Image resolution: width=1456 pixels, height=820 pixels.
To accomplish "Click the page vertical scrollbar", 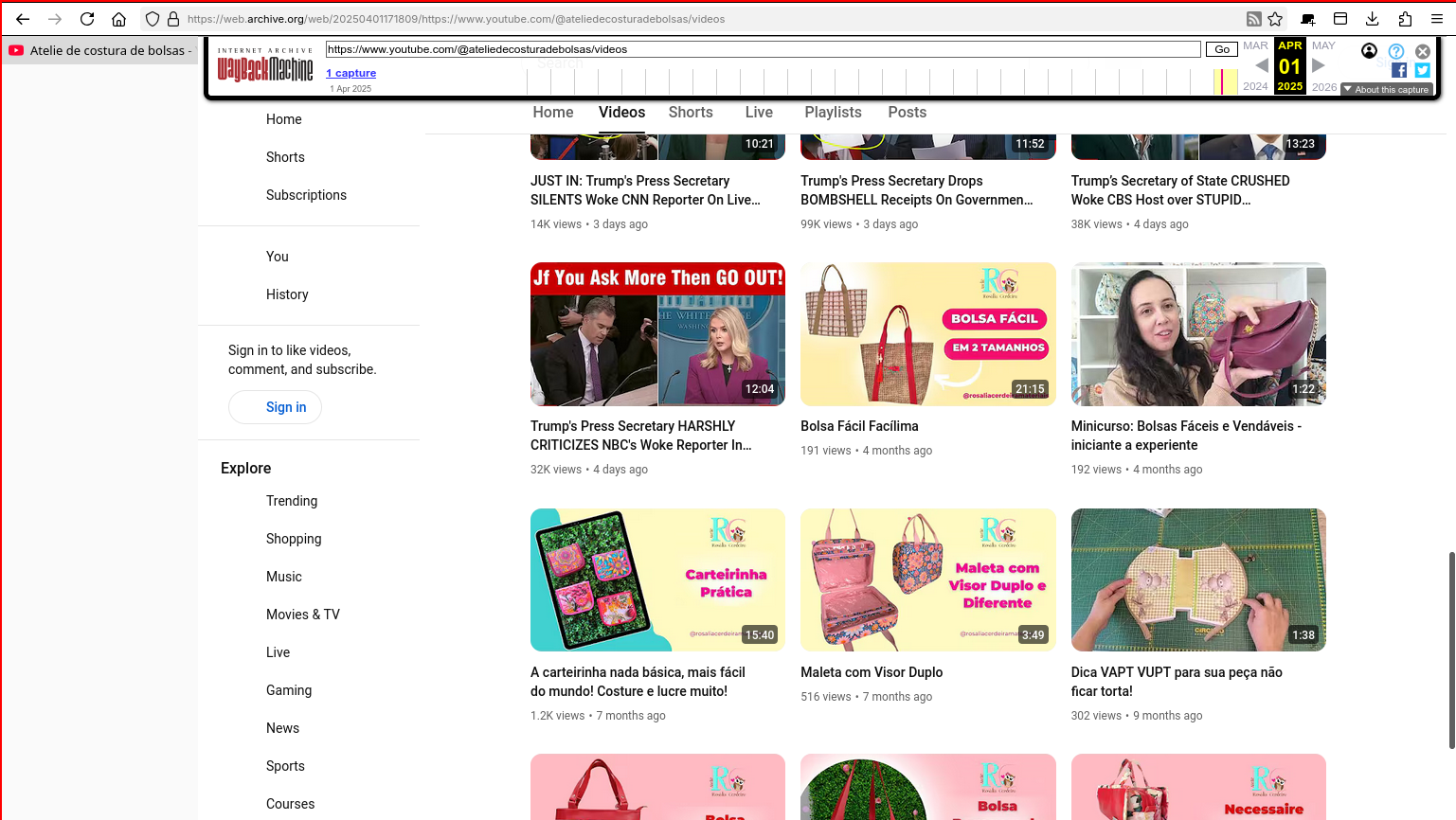I will pos(1451,650).
